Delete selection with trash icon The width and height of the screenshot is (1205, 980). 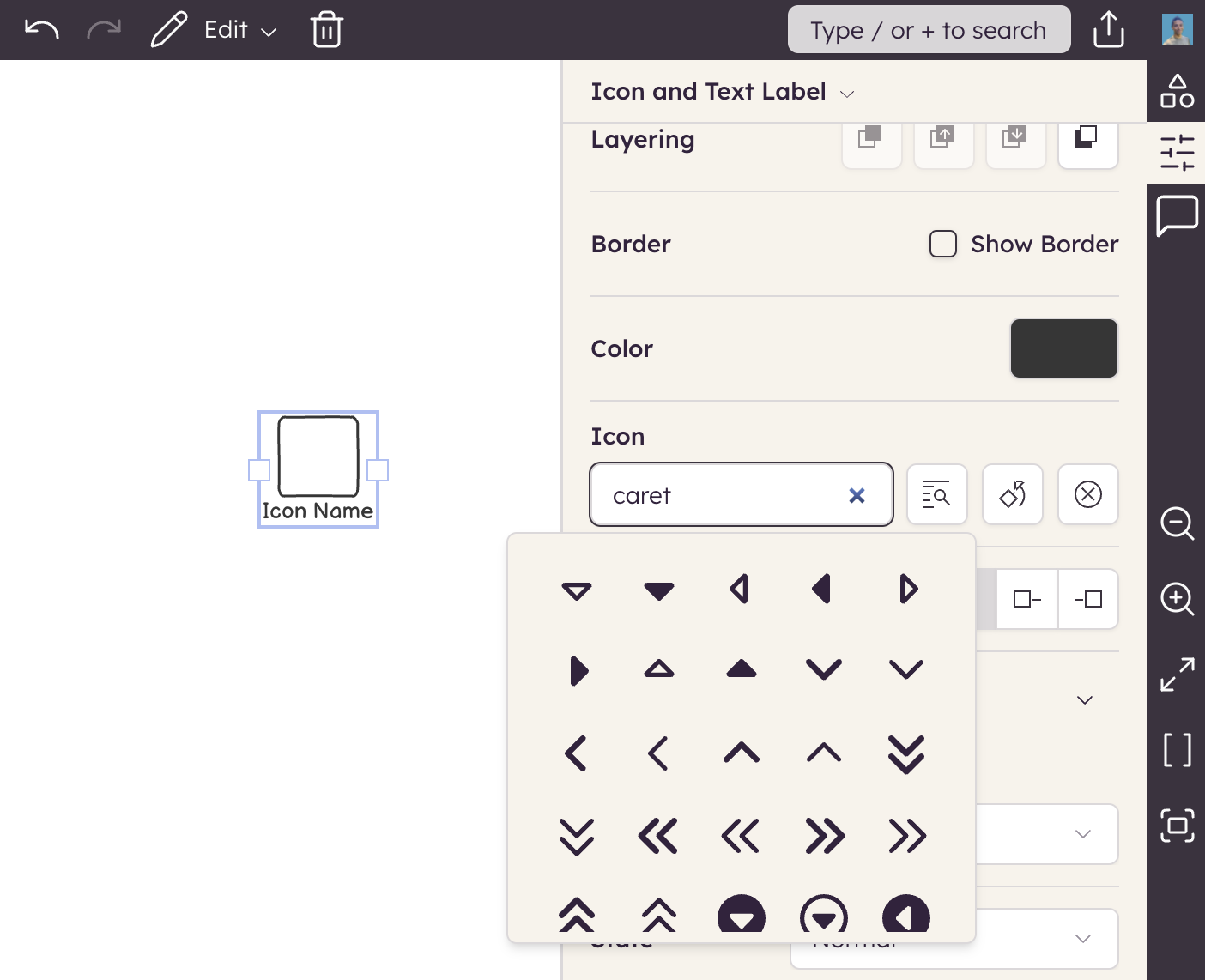(x=326, y=30)
